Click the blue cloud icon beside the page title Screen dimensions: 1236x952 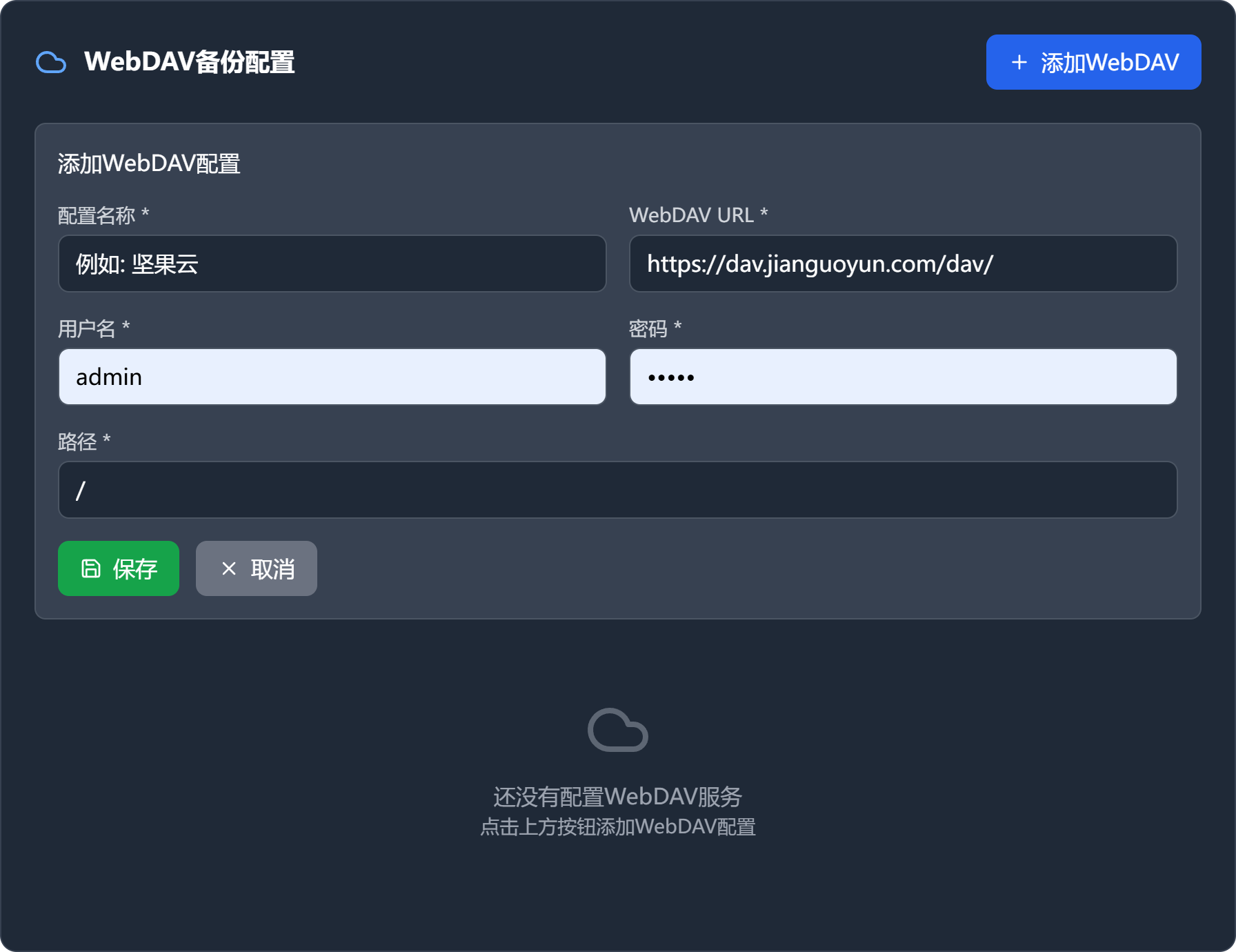[51, 63]
